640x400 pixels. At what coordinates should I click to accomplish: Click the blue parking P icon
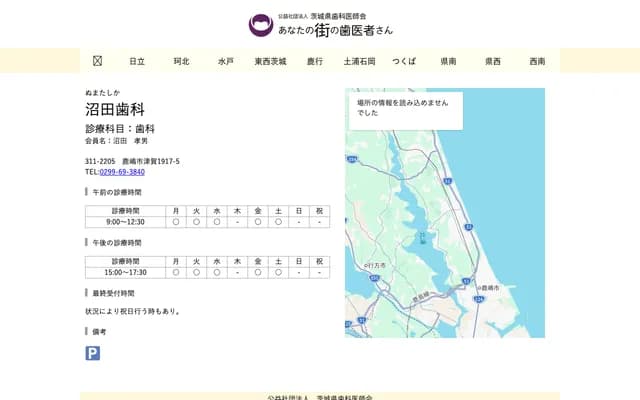(x=93, y=353)
